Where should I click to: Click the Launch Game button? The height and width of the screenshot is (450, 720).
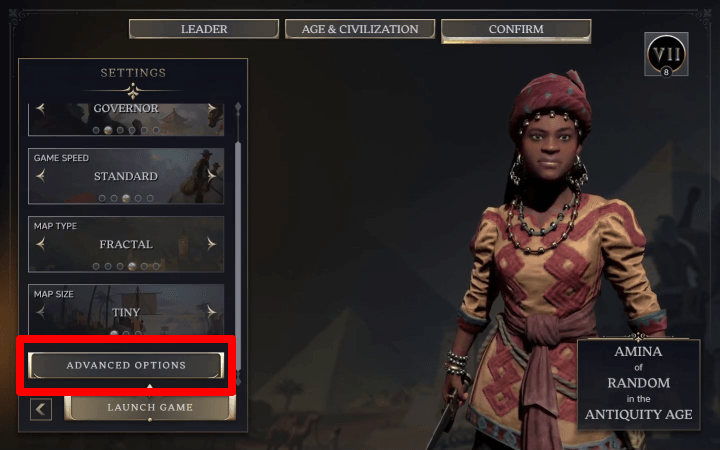point(150,407)
